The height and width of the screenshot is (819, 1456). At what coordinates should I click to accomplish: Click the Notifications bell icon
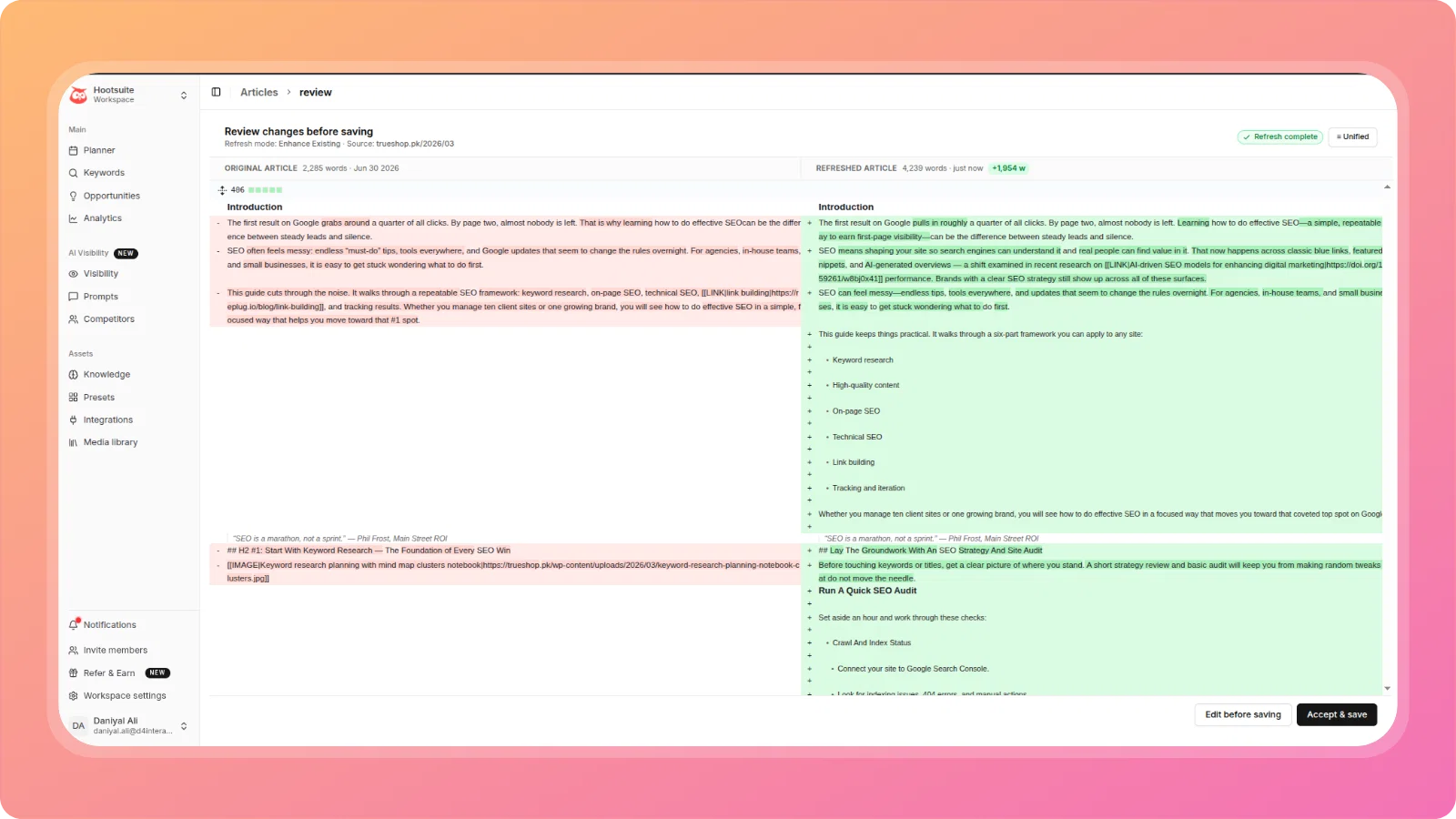74,625
